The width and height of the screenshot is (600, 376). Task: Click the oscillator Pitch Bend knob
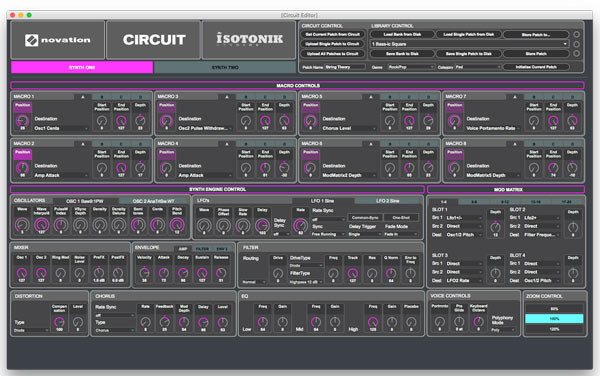(x=177, y=225)
